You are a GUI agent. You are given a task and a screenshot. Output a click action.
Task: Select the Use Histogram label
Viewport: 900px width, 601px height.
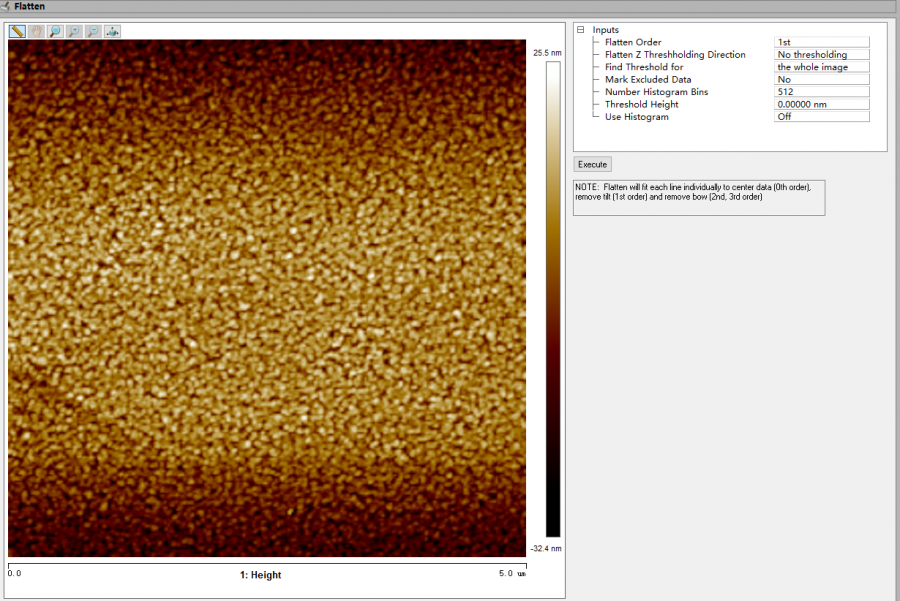[637, 117]
